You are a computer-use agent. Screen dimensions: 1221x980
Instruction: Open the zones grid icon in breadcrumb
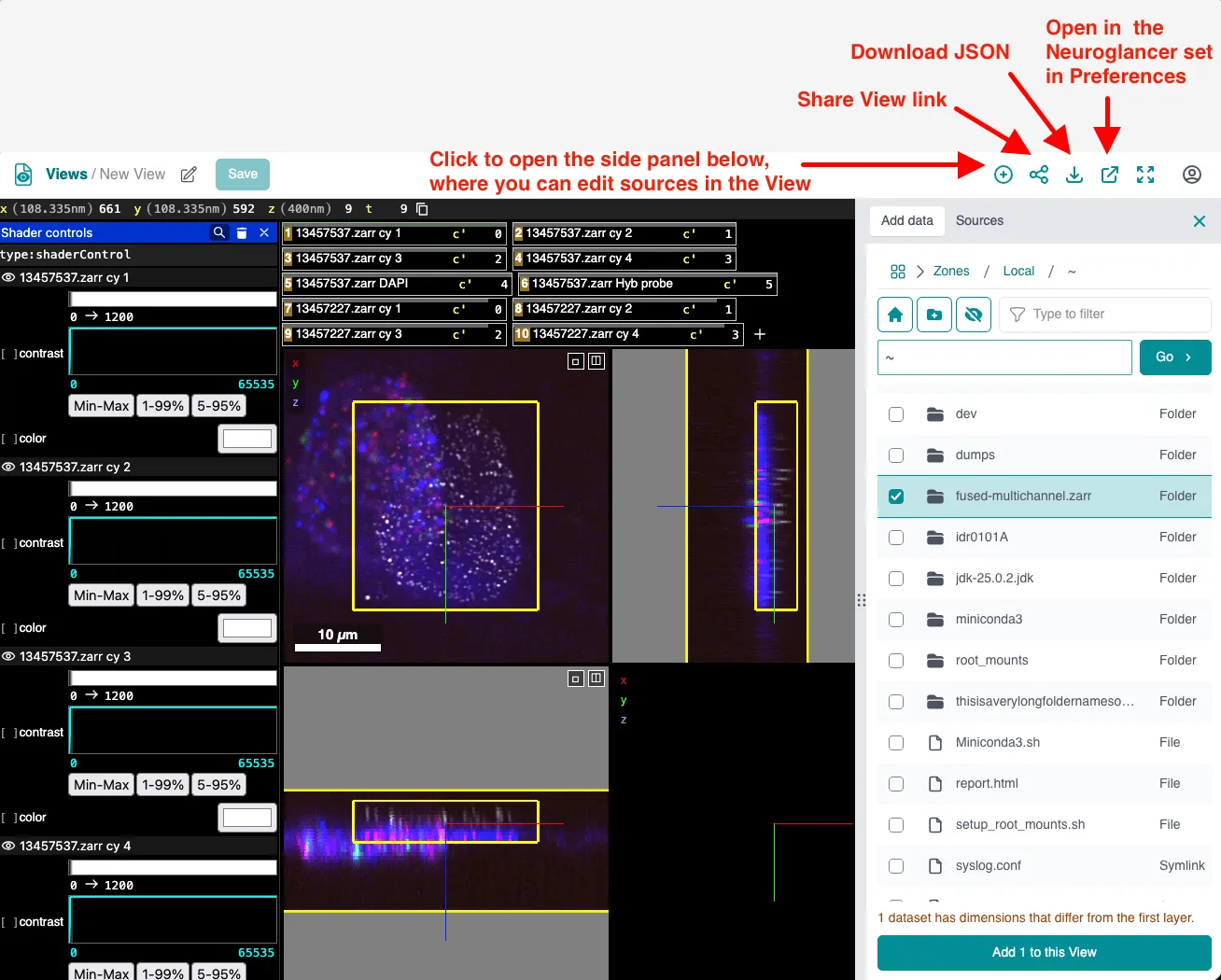(898, 272)
